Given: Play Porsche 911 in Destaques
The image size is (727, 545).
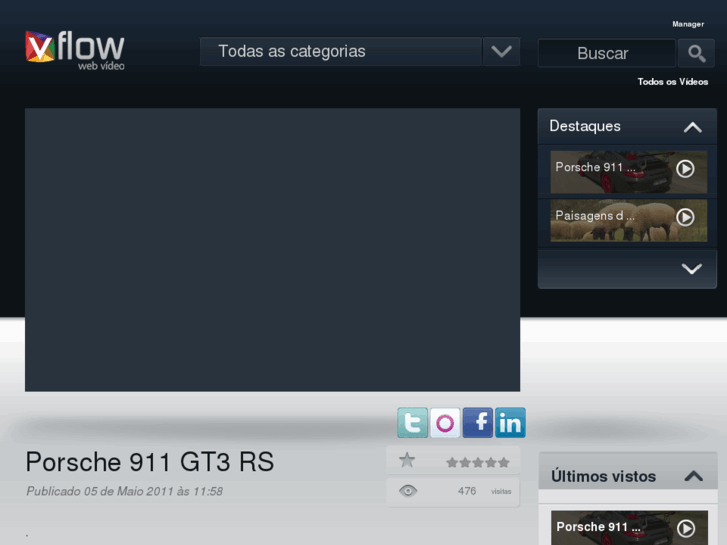Looking at the screenshot, I should pos(685,169).
